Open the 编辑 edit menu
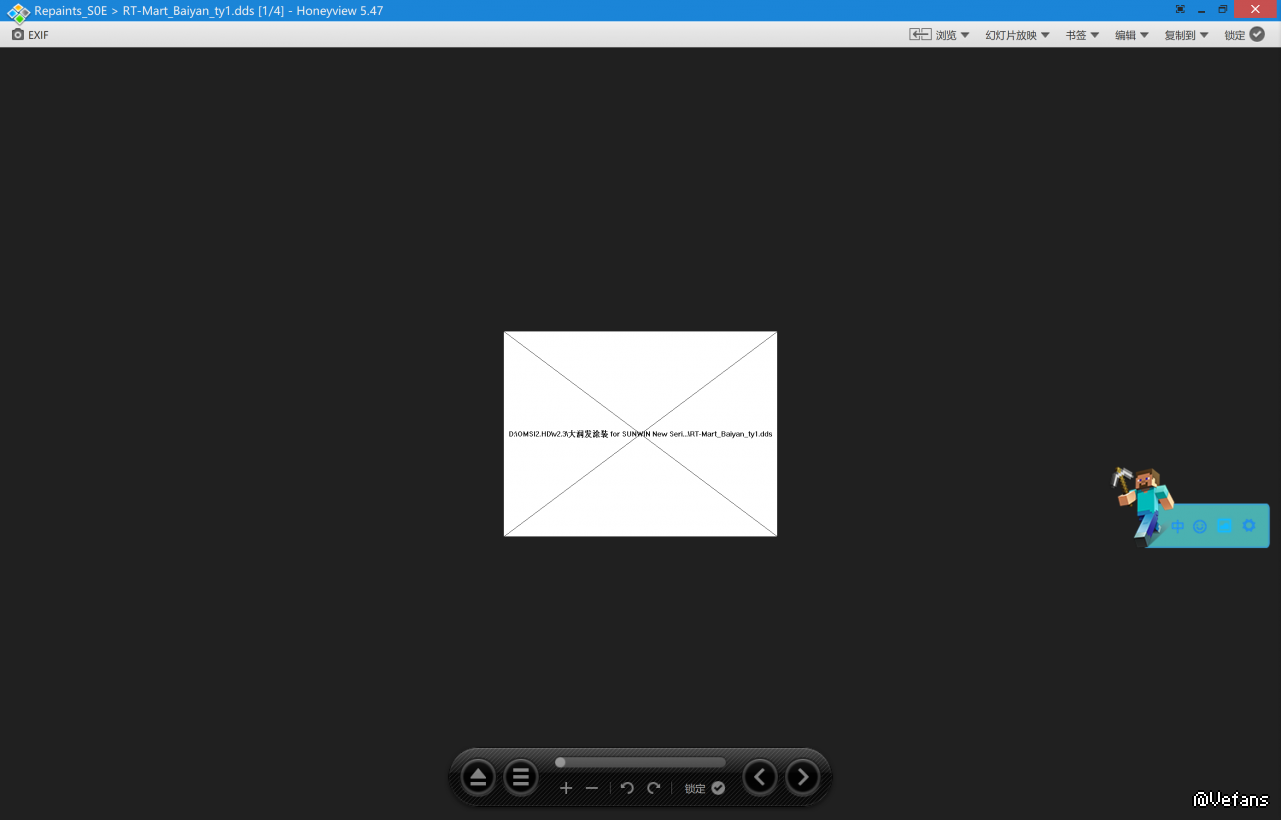The width and height of the screenshot is (1281, 820). tap(1132, 35)
